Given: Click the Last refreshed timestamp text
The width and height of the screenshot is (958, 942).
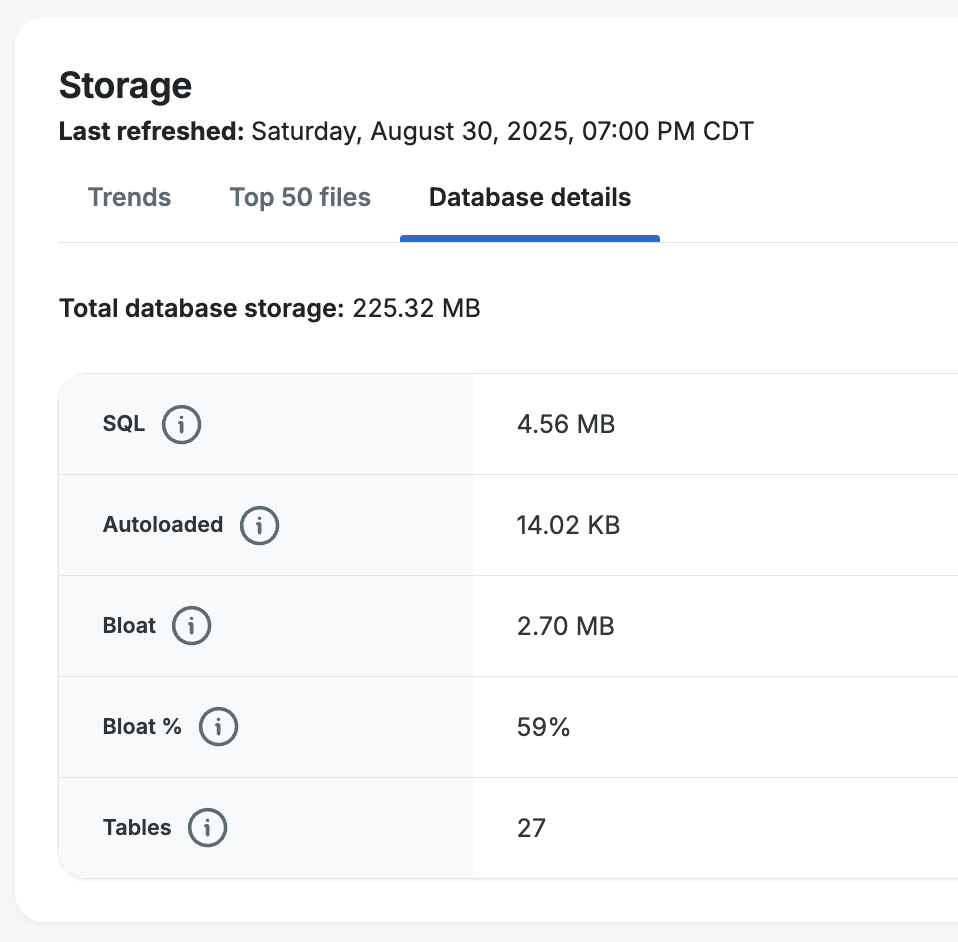Looking at the screenshot, I should [x=502, y=131].
